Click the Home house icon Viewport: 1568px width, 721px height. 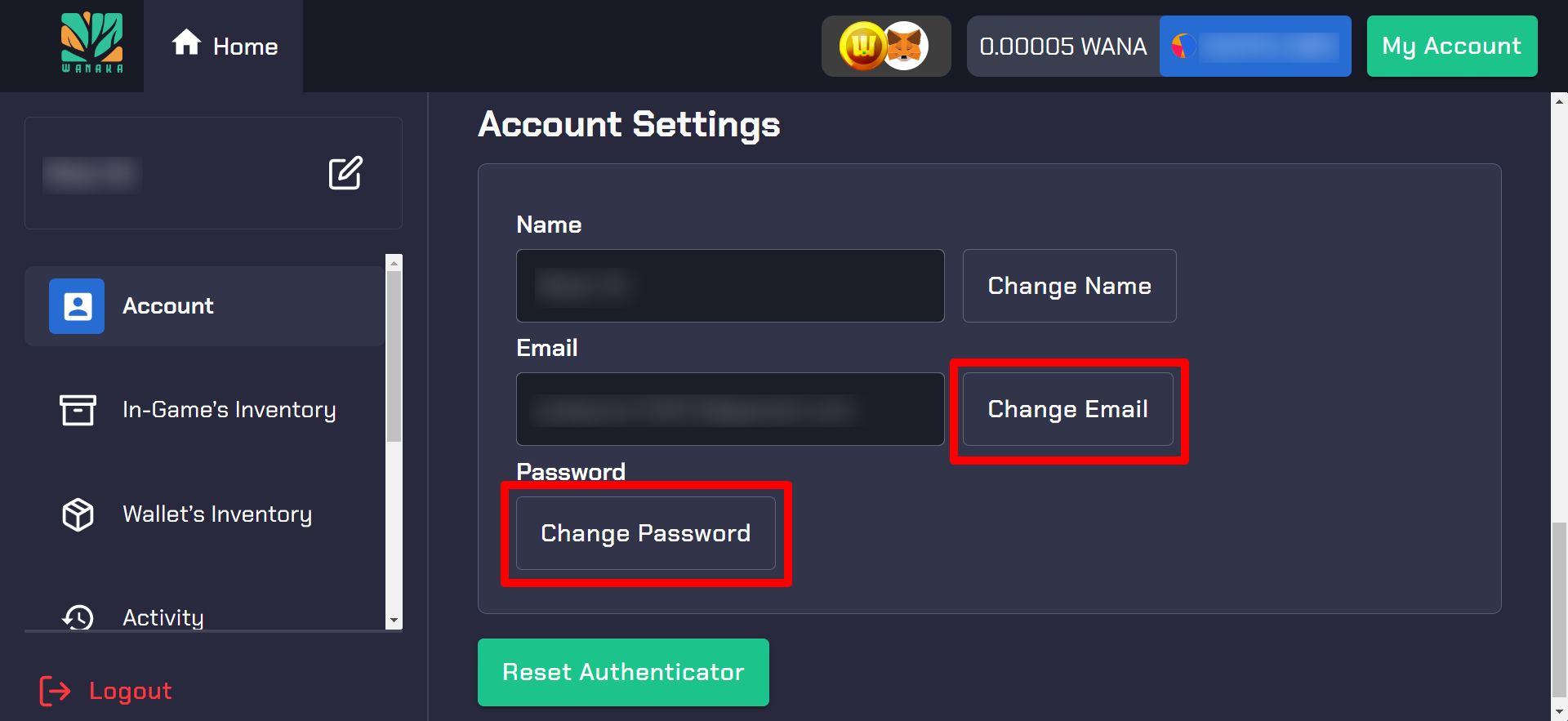tap(186, 42)
